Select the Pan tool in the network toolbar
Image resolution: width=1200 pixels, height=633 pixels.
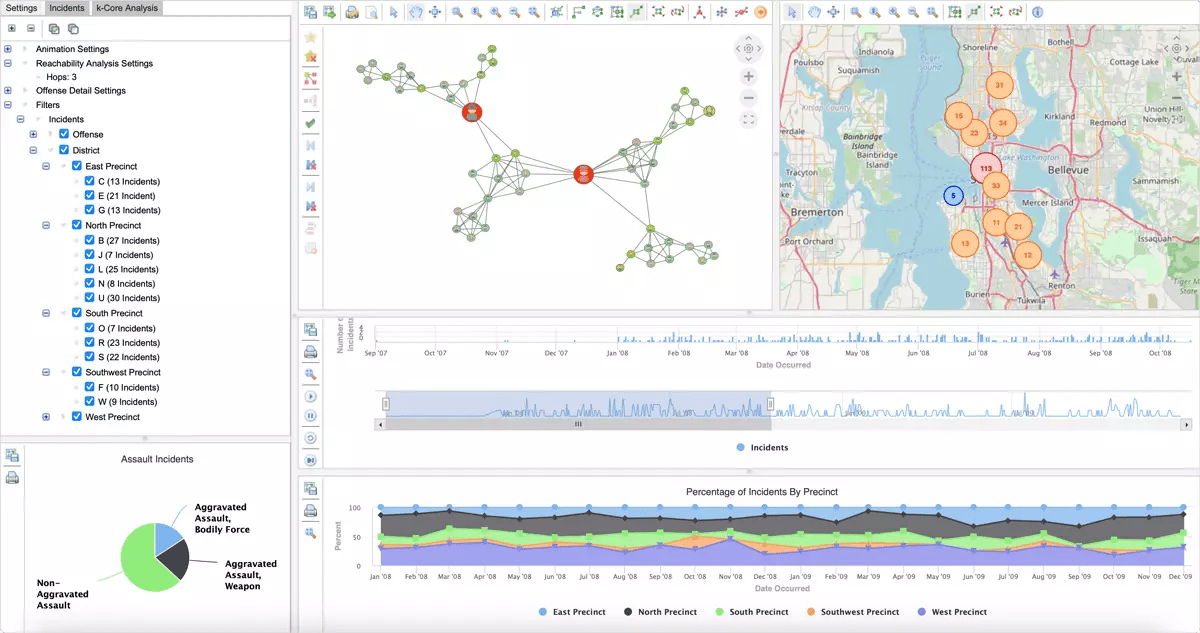click(x=416, y=11)
